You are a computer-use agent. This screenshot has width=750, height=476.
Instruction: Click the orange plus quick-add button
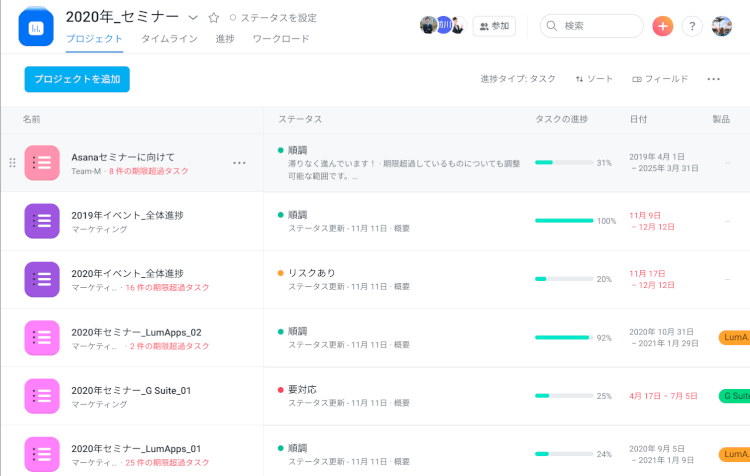point(662,26)
